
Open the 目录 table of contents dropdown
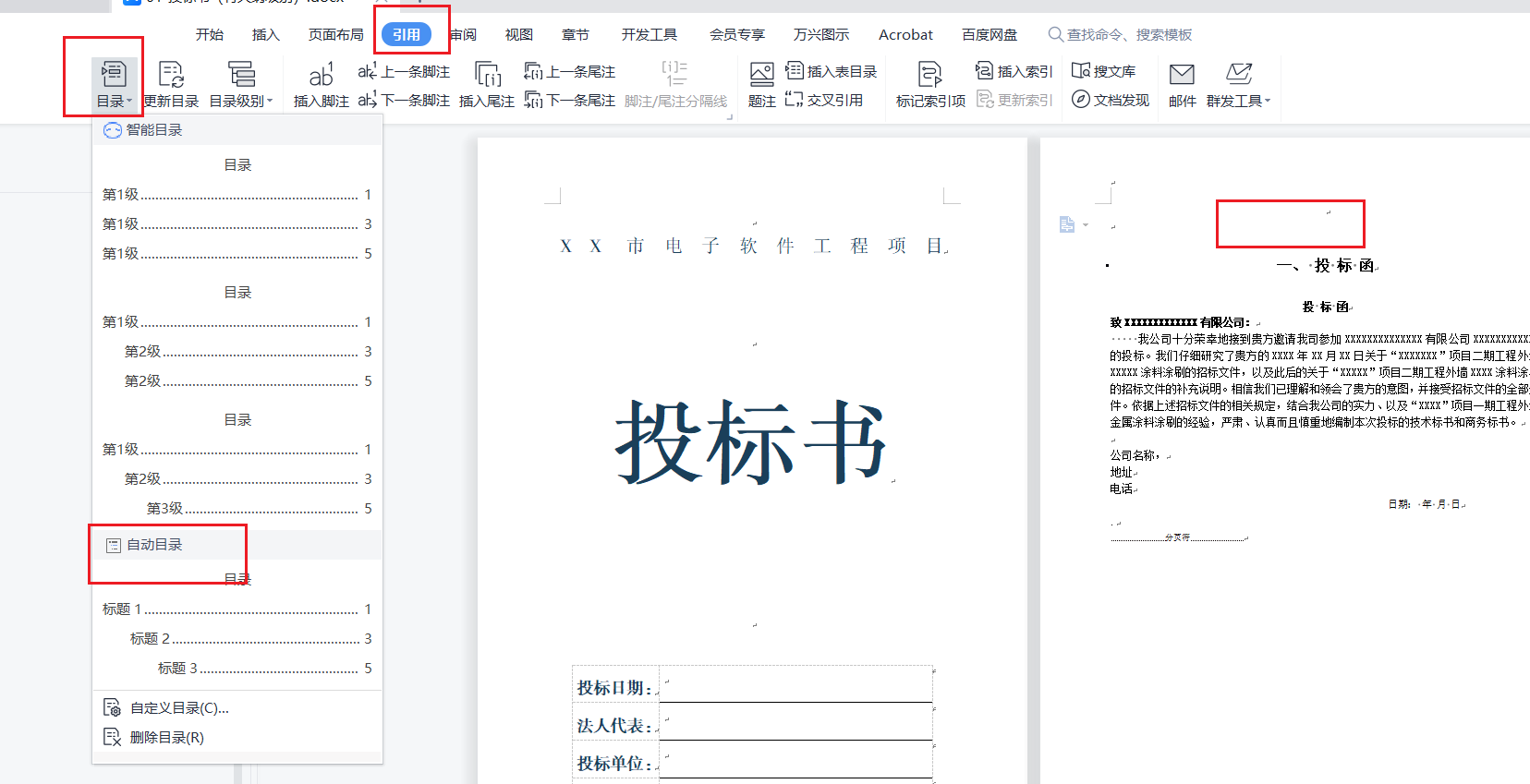115,84
